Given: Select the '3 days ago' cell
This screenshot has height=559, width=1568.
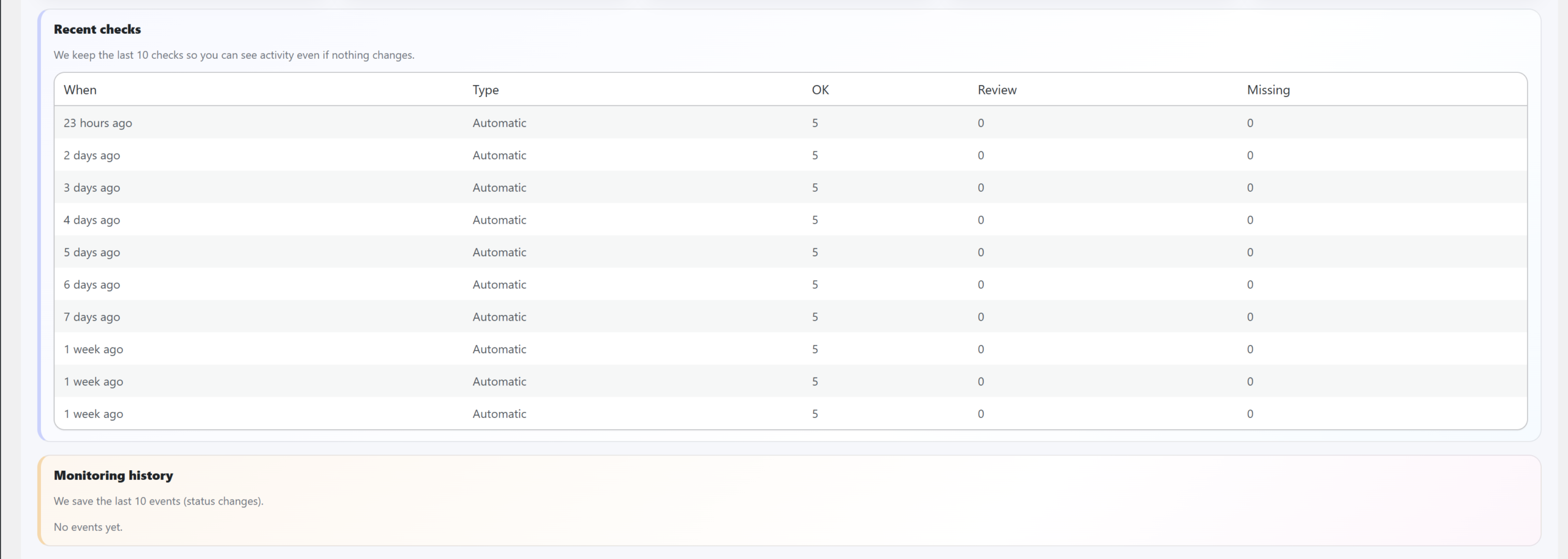Looking at the screenshot, I should pos(92,188).
